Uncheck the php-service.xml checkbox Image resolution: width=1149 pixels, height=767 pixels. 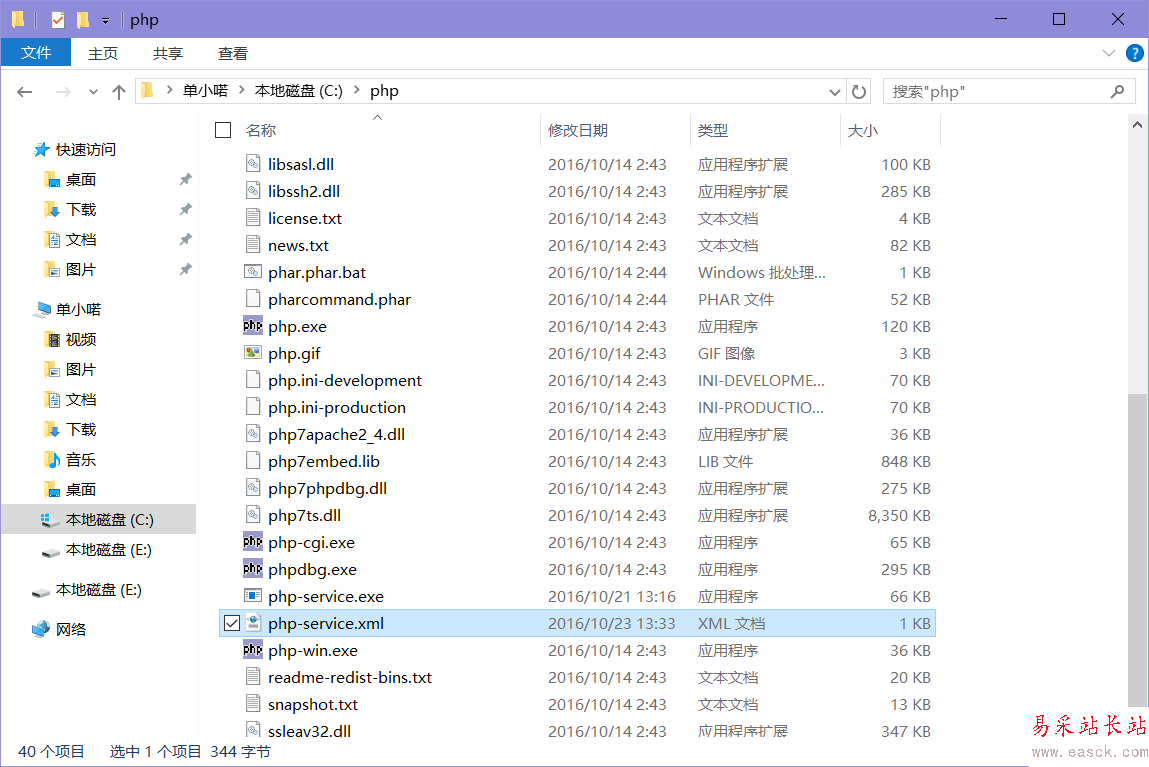pyautogui.click(x=232, y=623)
